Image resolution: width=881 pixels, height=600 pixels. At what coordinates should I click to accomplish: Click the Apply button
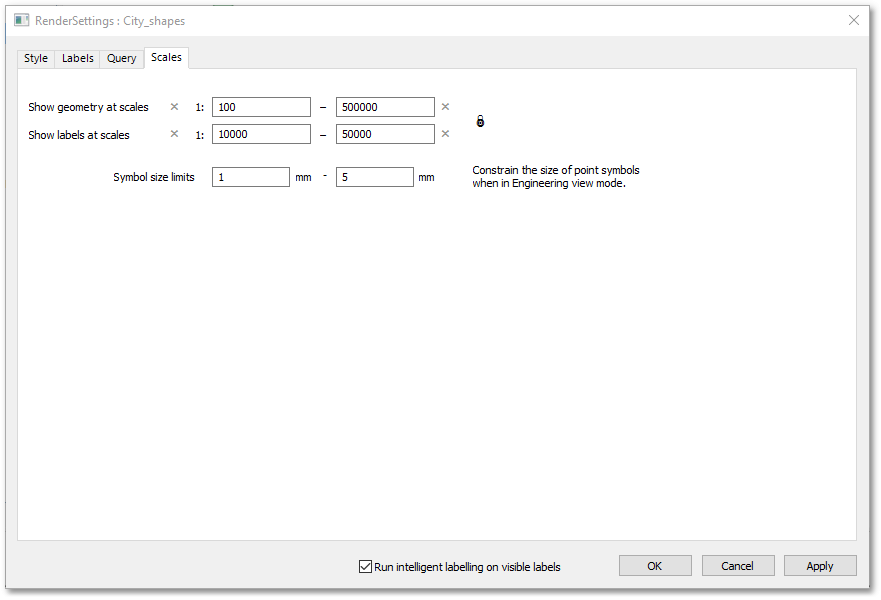click(x=820, y=566)
